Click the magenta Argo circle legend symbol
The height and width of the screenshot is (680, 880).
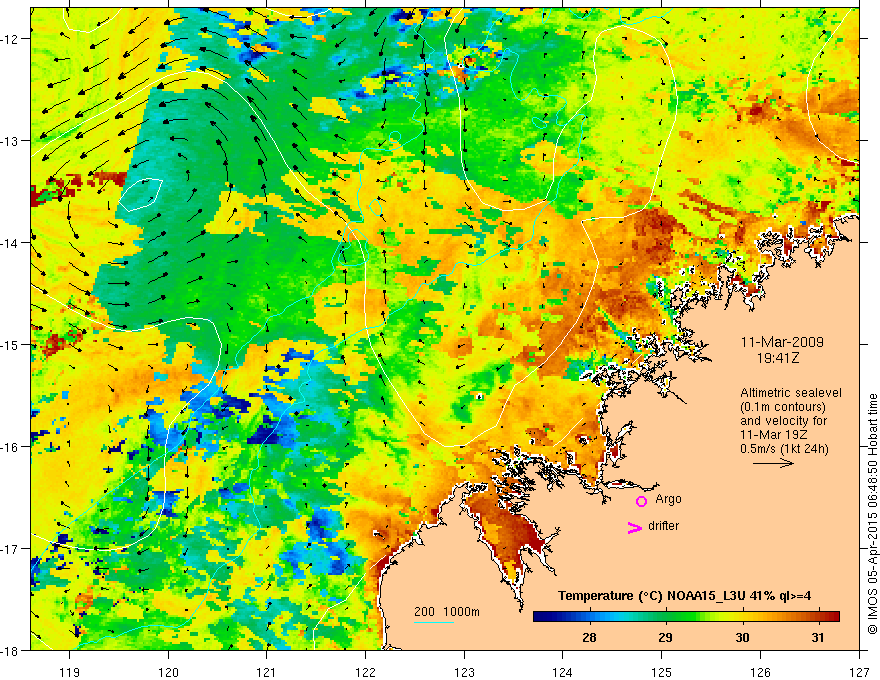[x=641, y=501]
